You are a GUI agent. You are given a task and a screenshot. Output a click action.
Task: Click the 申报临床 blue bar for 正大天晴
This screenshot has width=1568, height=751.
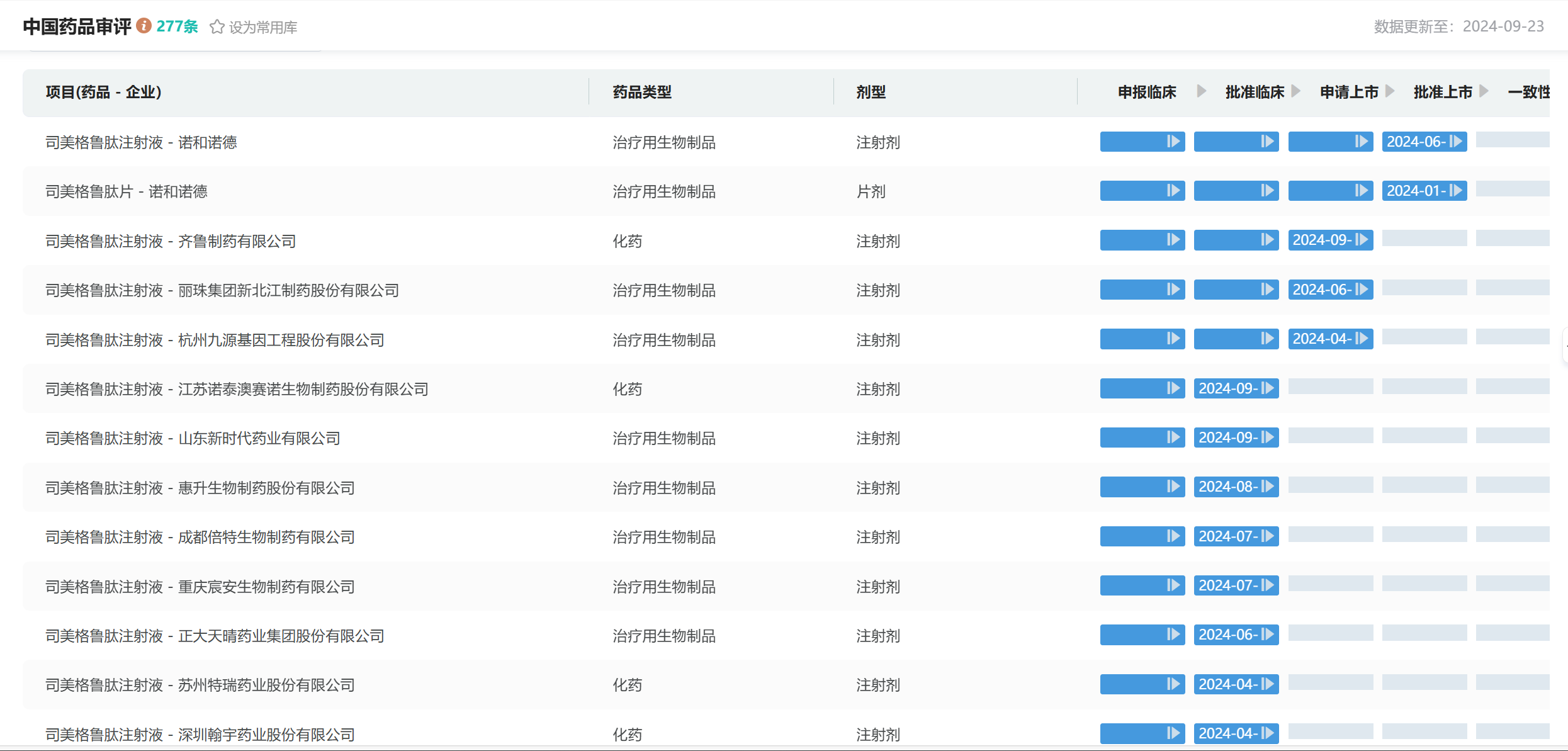(x=1142, y=635)
